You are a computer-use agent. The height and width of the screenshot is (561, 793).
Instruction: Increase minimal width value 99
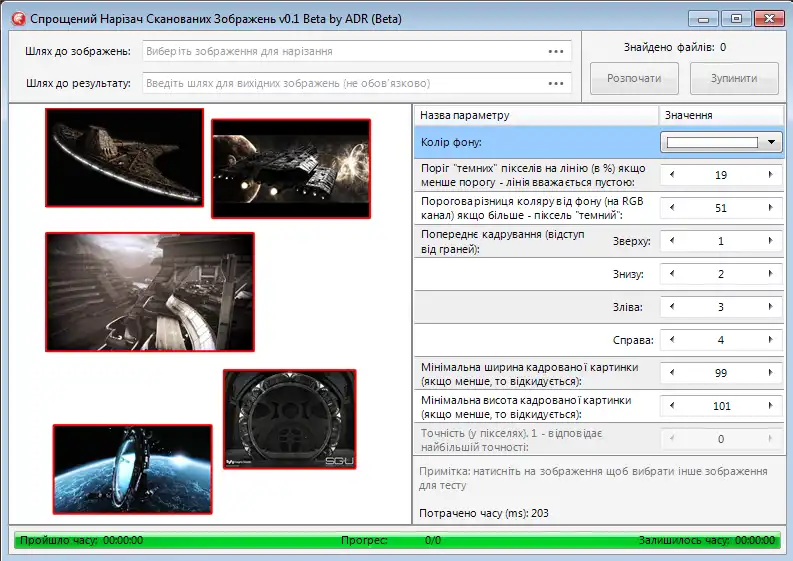(770, 373)
